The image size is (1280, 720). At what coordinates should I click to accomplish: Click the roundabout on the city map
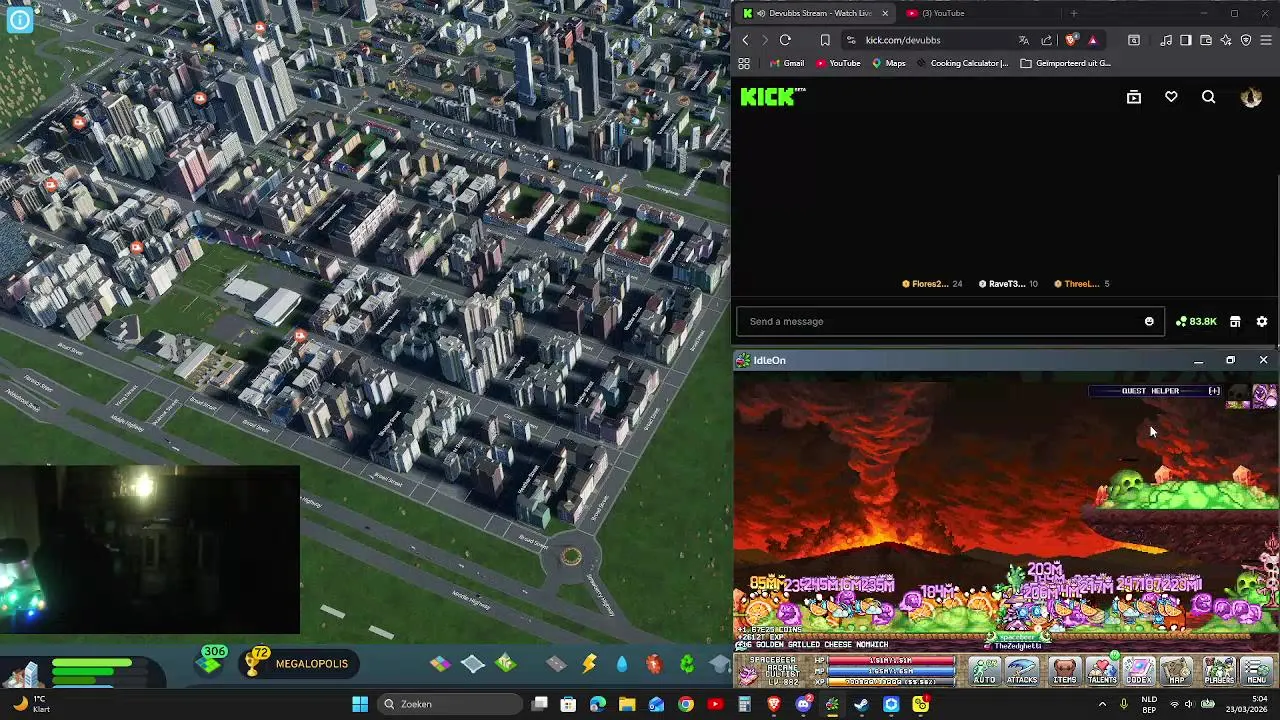[x=571, y=557]
